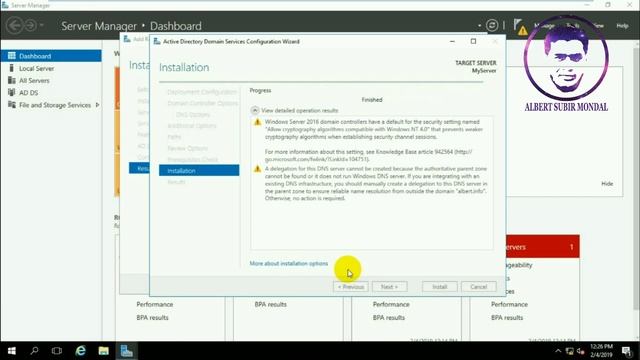Open Performance in red servers tile
This screenshot has width=640, height=360.
point(509,304)
